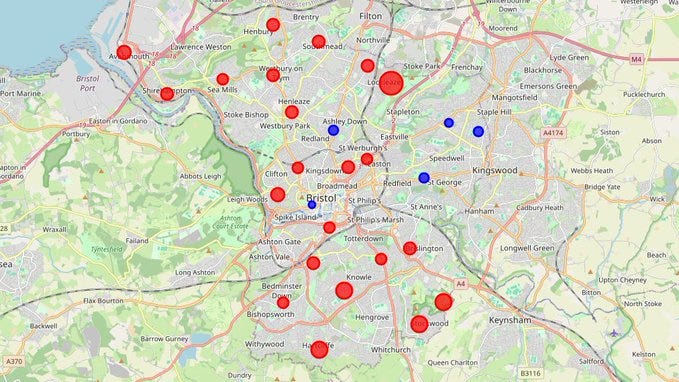679x382 pixels.
Task: Click the Frenchay label
Action: tap(467, 68)
